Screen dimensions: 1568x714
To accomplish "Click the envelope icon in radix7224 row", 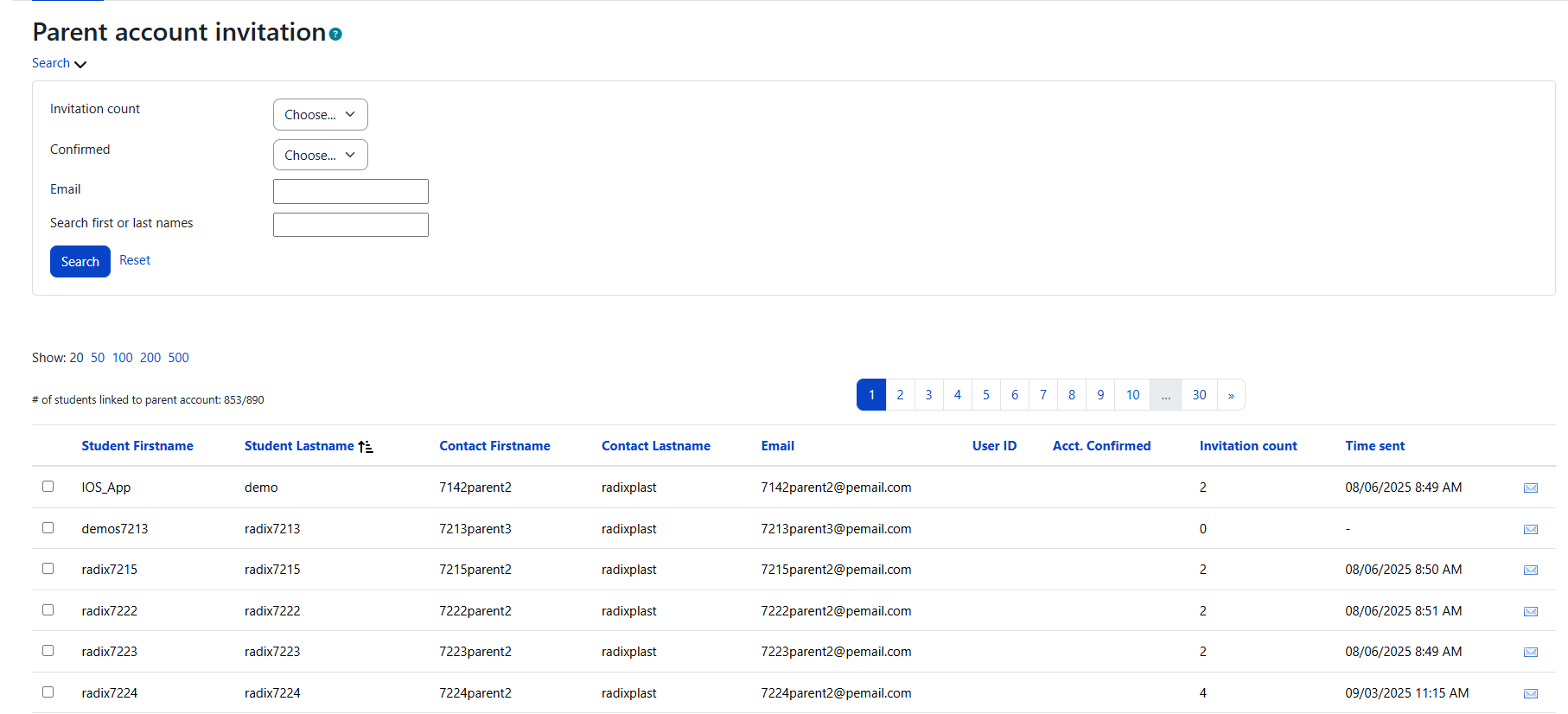I will (x=1530, y=693).
